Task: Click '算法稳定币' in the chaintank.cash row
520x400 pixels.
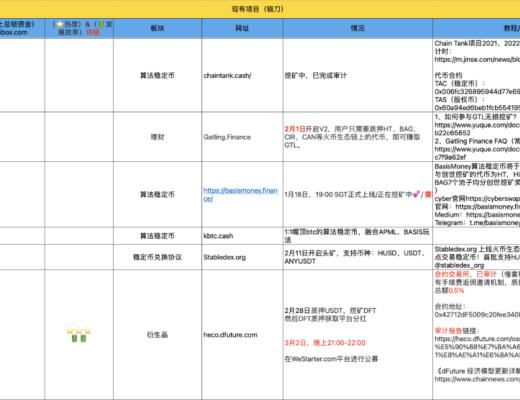Action: (x=157, y=75)
